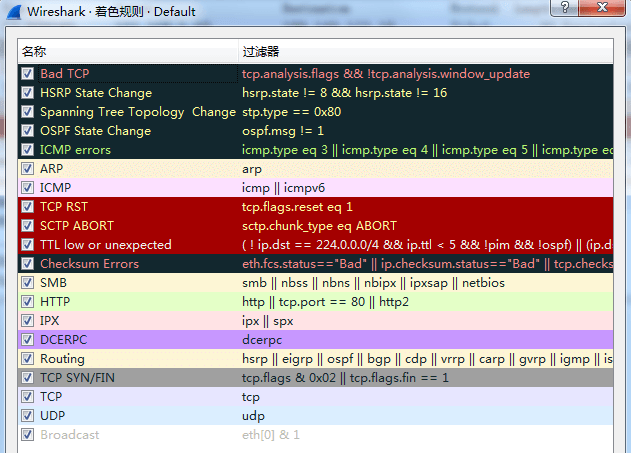Select the Checksum Errors rule name
631x453 pixels.
(89, 264)
